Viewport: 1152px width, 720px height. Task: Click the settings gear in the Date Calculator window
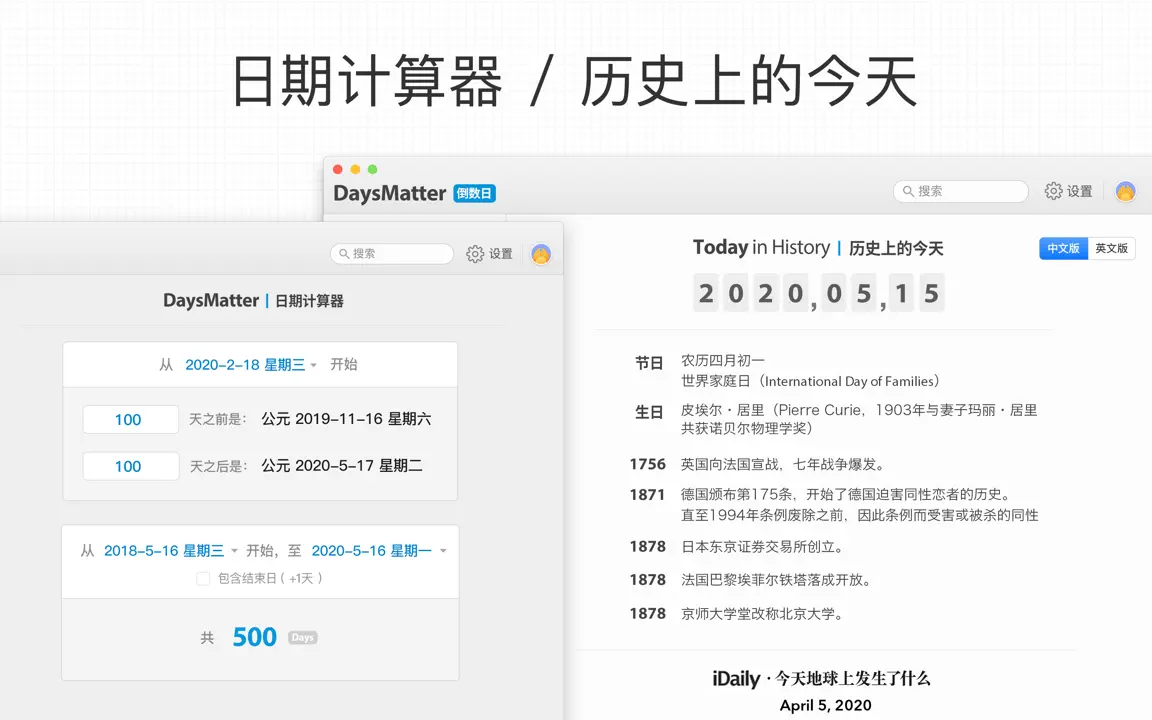pyautogui.click(x=475, y=254)
